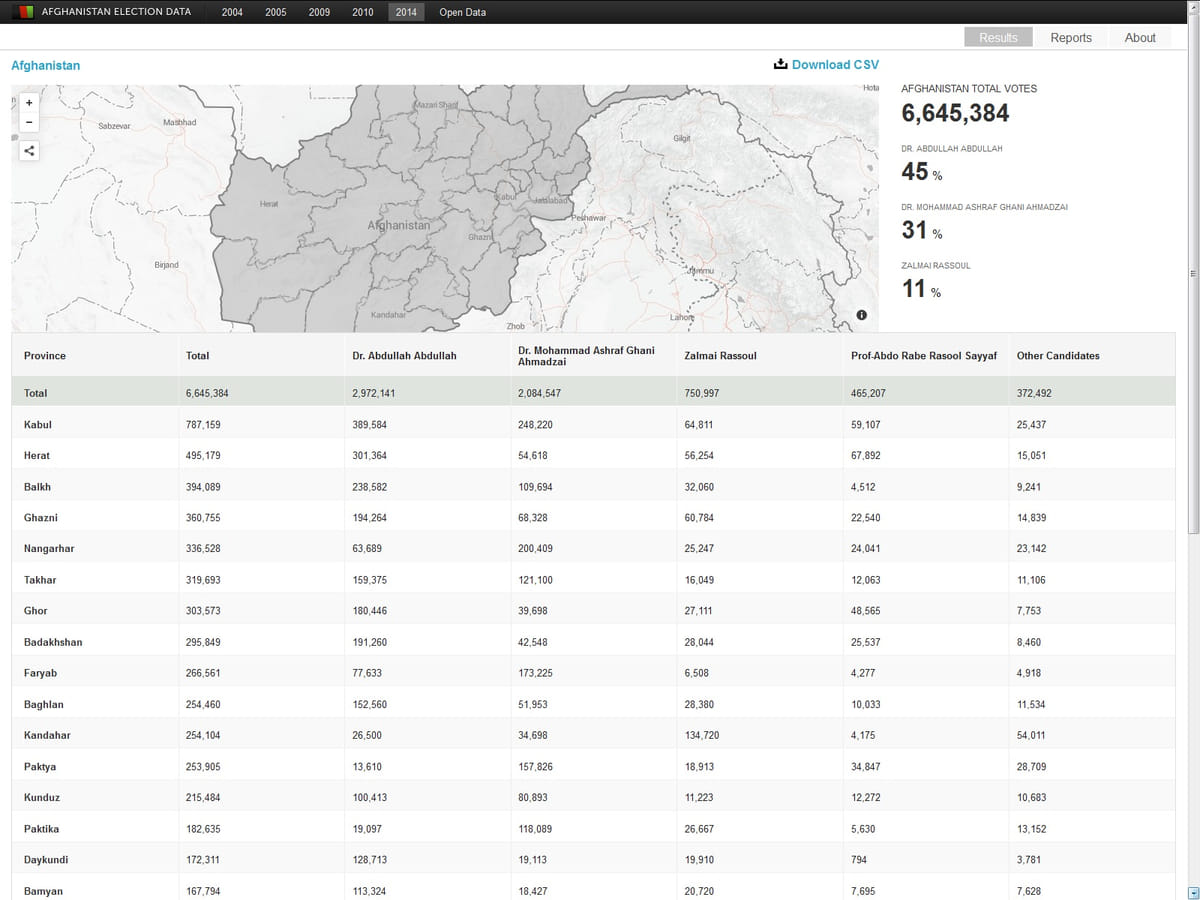Open the map info attribution icon
Screen dimensions: 1200x900
click(861, 315)
